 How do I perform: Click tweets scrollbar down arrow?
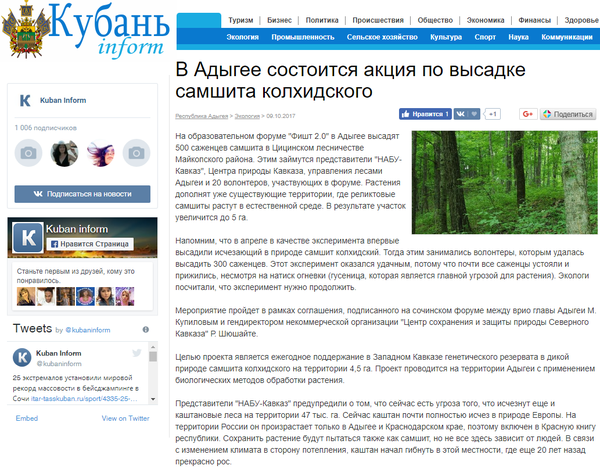pyautogui.click(x=153, y=399)
